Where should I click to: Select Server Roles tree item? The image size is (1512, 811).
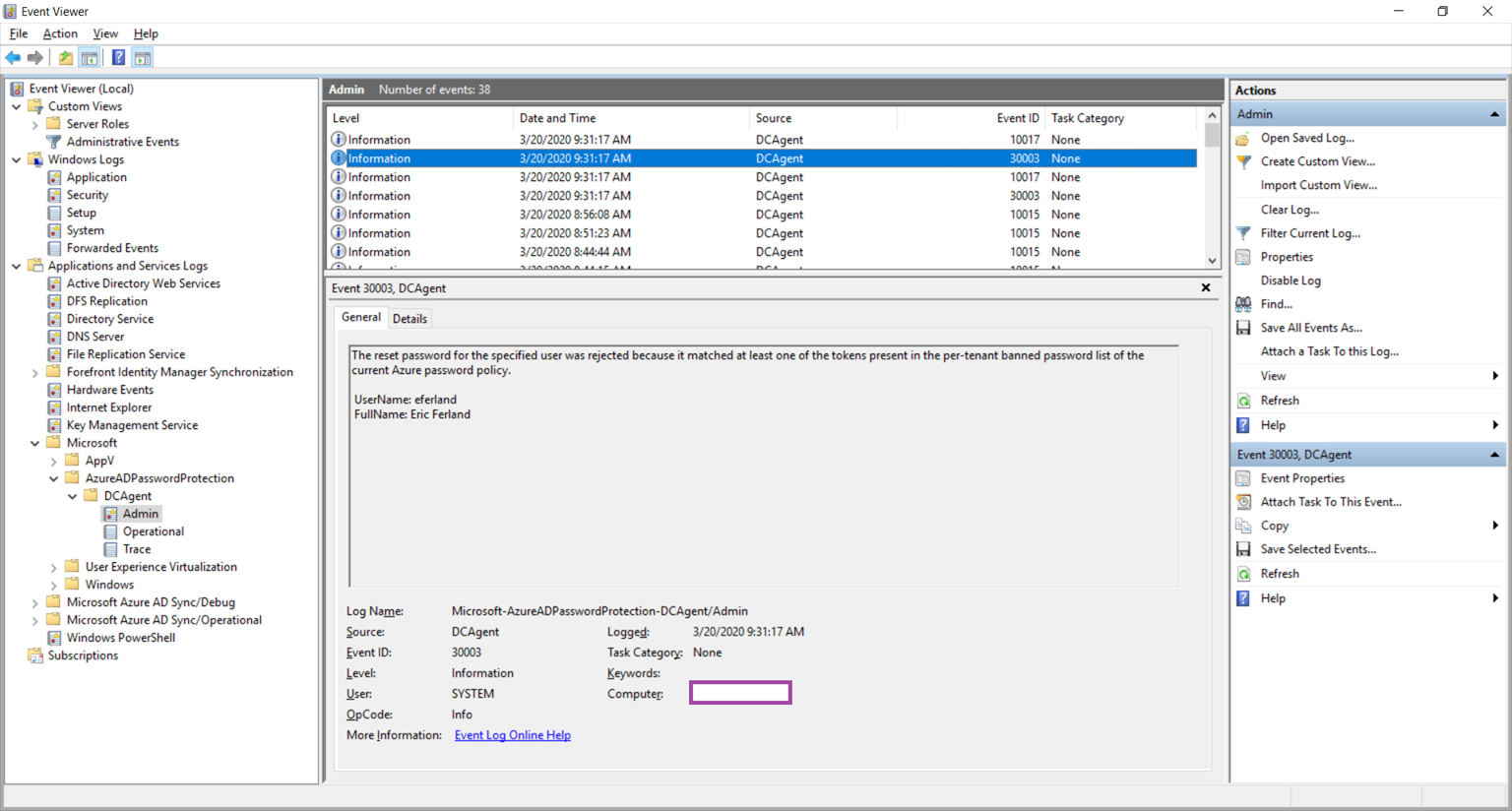(x=97, y=124)
